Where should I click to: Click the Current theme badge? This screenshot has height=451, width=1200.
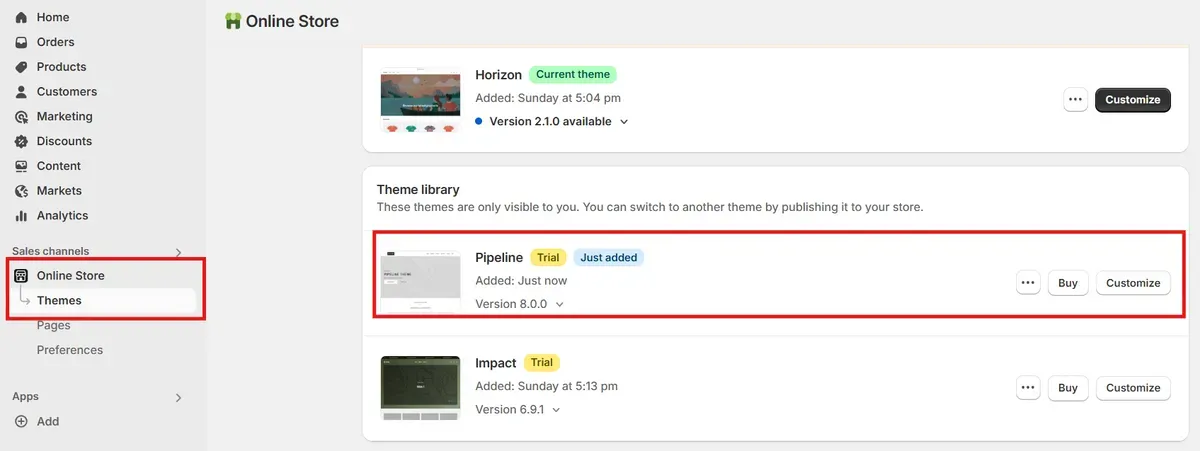tap(573, 74)
